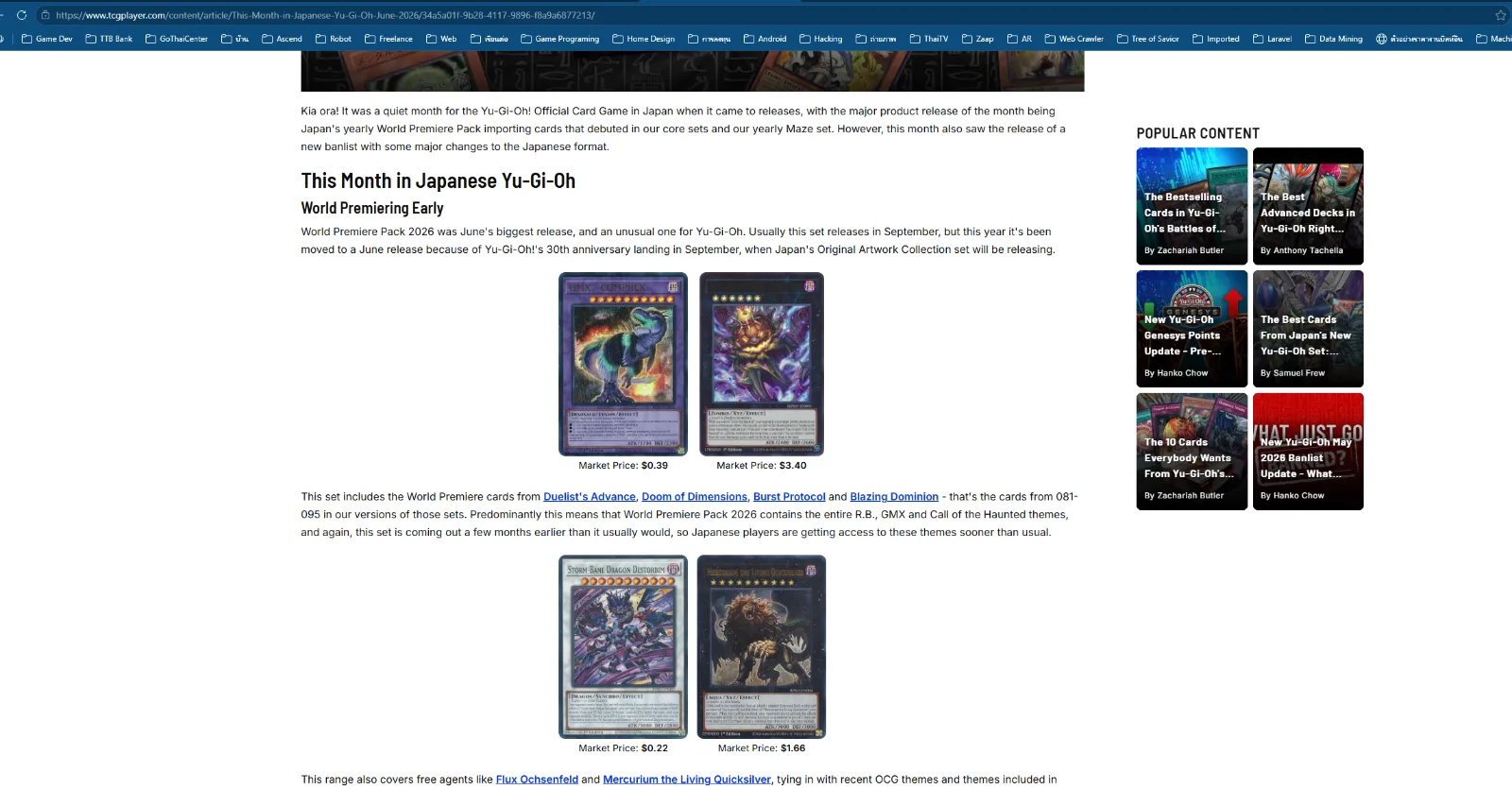Image resolution: width=1512 pixels, height=789 pixels.
Task: Open the 'New Yu-Gi-Oh Genesys Points Update' article card
Action: tap(1192, 329)
